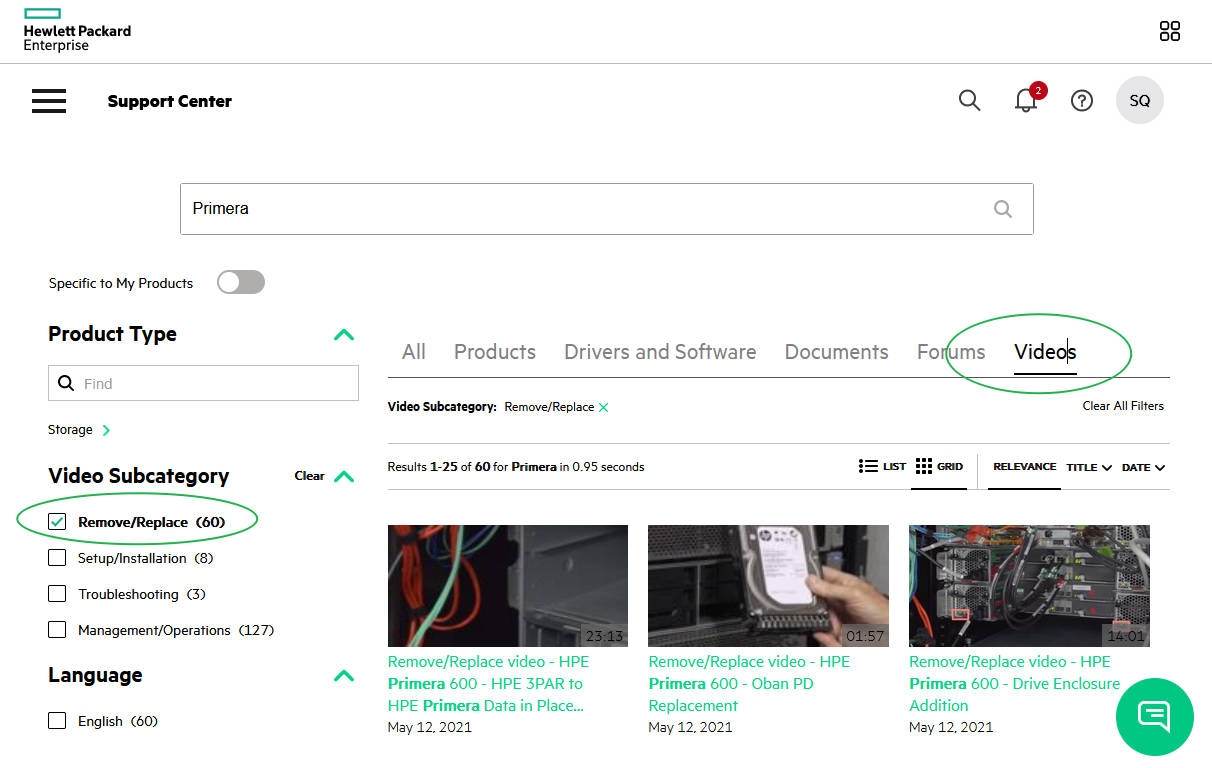
Task: Toggle Specific to My Products switch
Action: (x=241, y=283)
